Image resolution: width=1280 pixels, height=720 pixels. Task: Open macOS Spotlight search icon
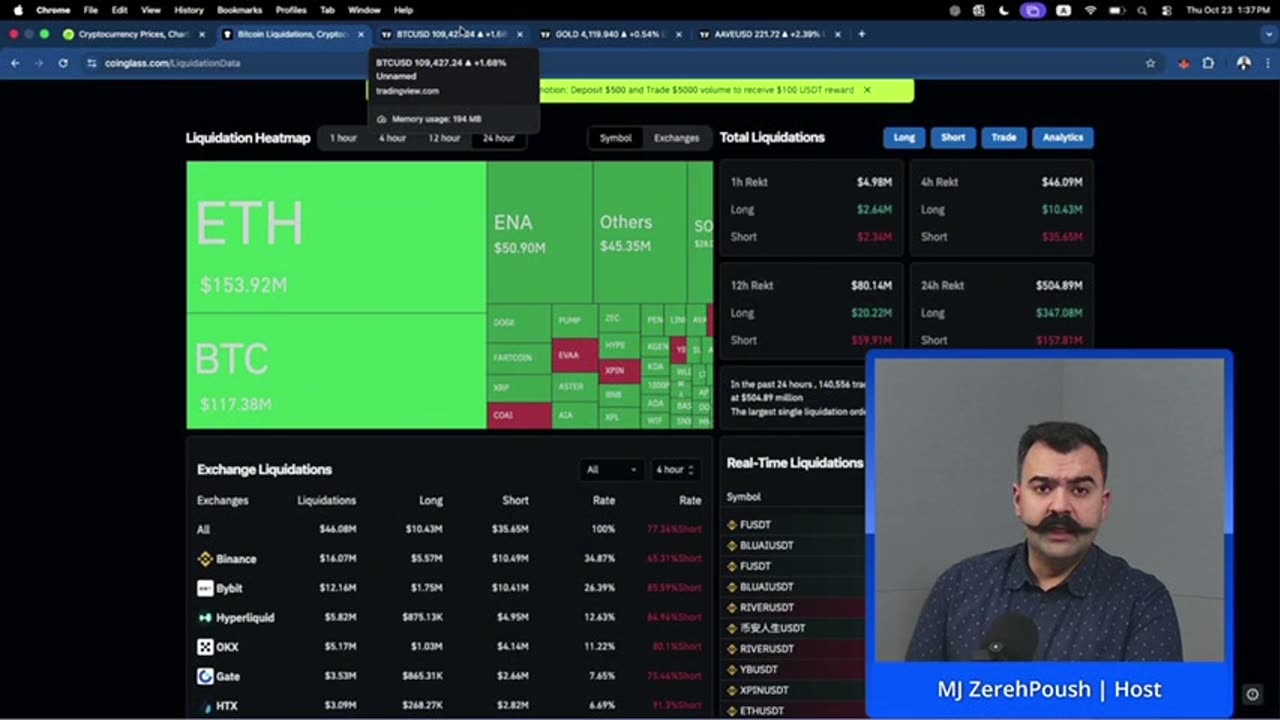[1142, 10]
